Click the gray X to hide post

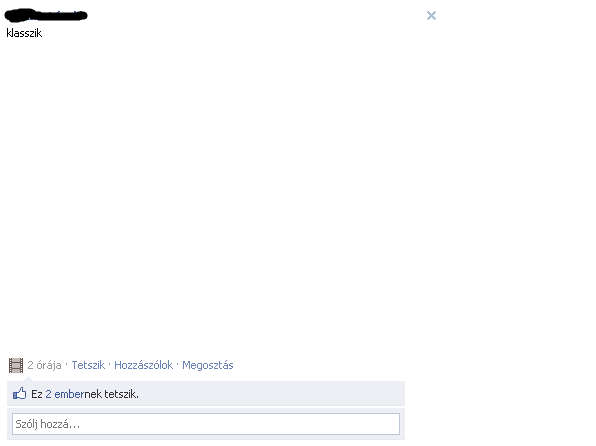pyautogui.click(x=431, y=16)
